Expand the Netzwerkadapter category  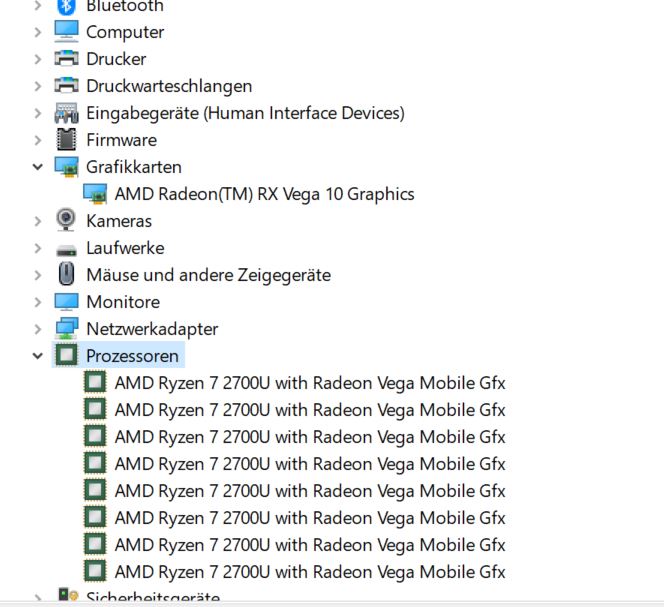click(38, 329)
